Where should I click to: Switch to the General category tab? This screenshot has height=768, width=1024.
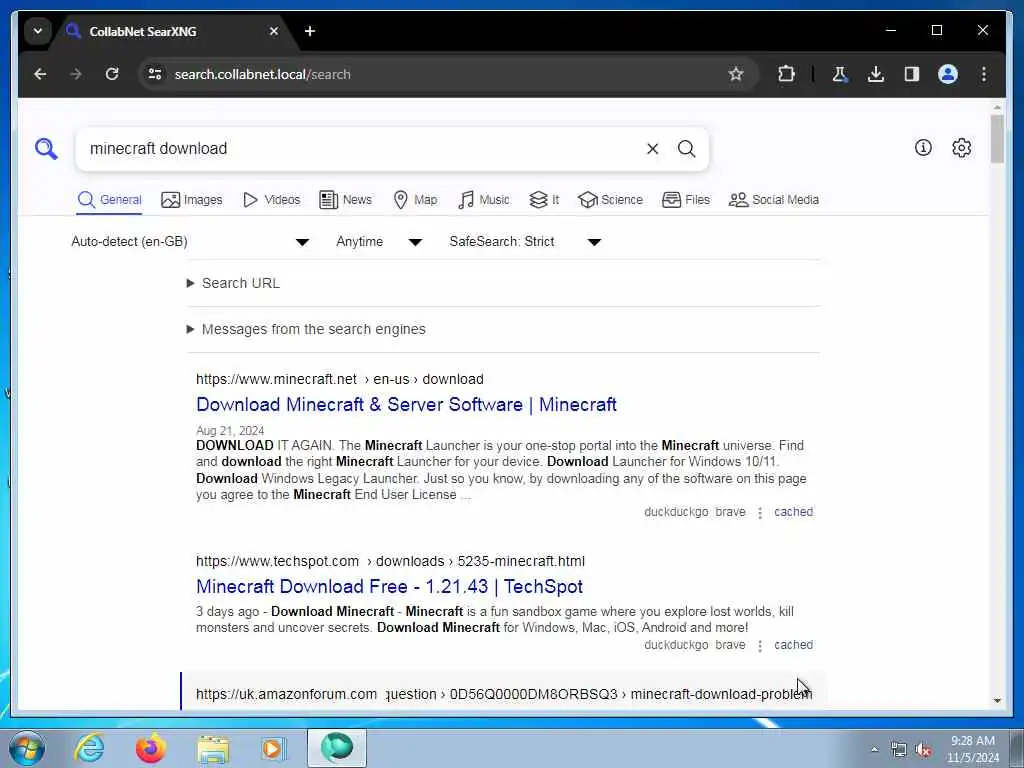click(109, 200)
